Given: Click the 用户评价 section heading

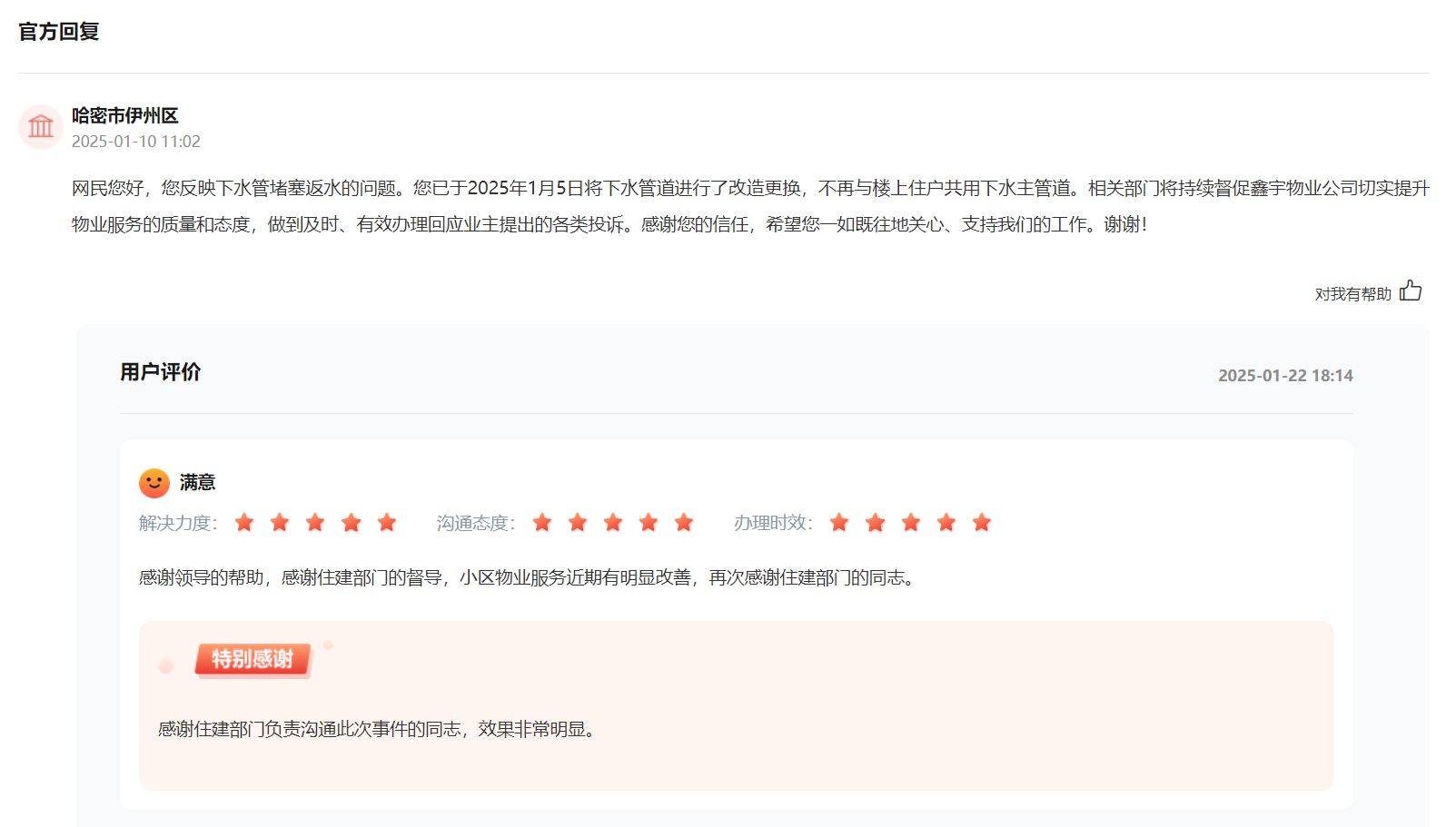Looking at the screenshot, I should (x=161, y=372).
